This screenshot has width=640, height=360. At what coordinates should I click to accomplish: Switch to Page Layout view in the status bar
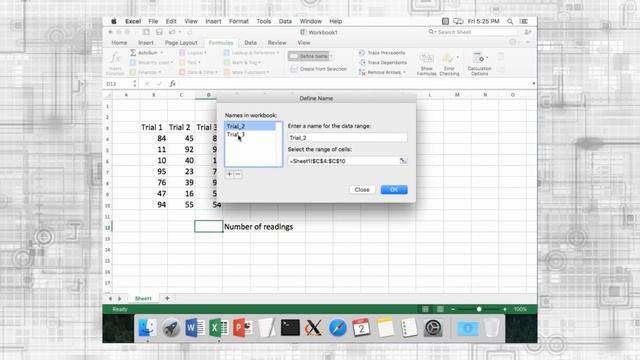point(440,309)
